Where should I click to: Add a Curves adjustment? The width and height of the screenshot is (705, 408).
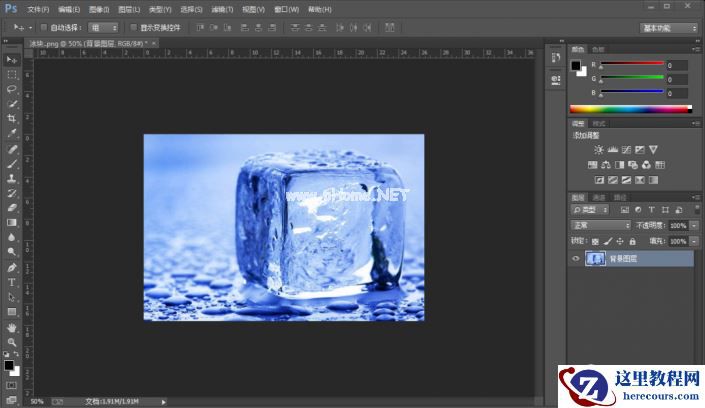[x=626, y=150]
